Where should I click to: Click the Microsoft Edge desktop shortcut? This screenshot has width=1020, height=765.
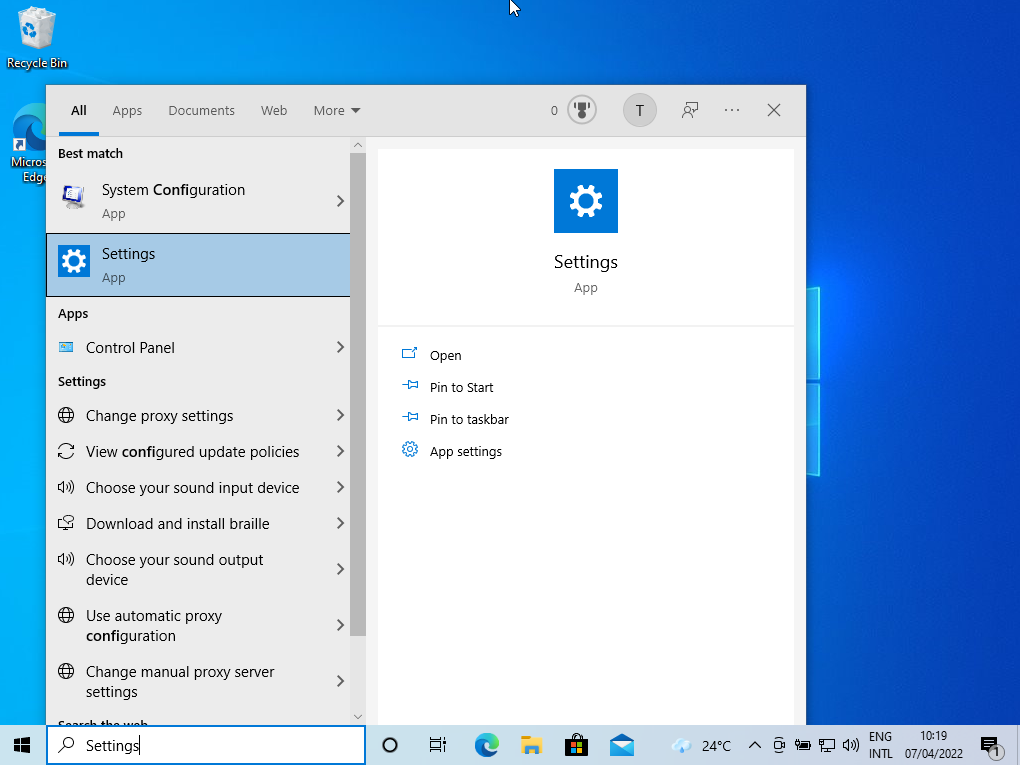click(28, 144)
